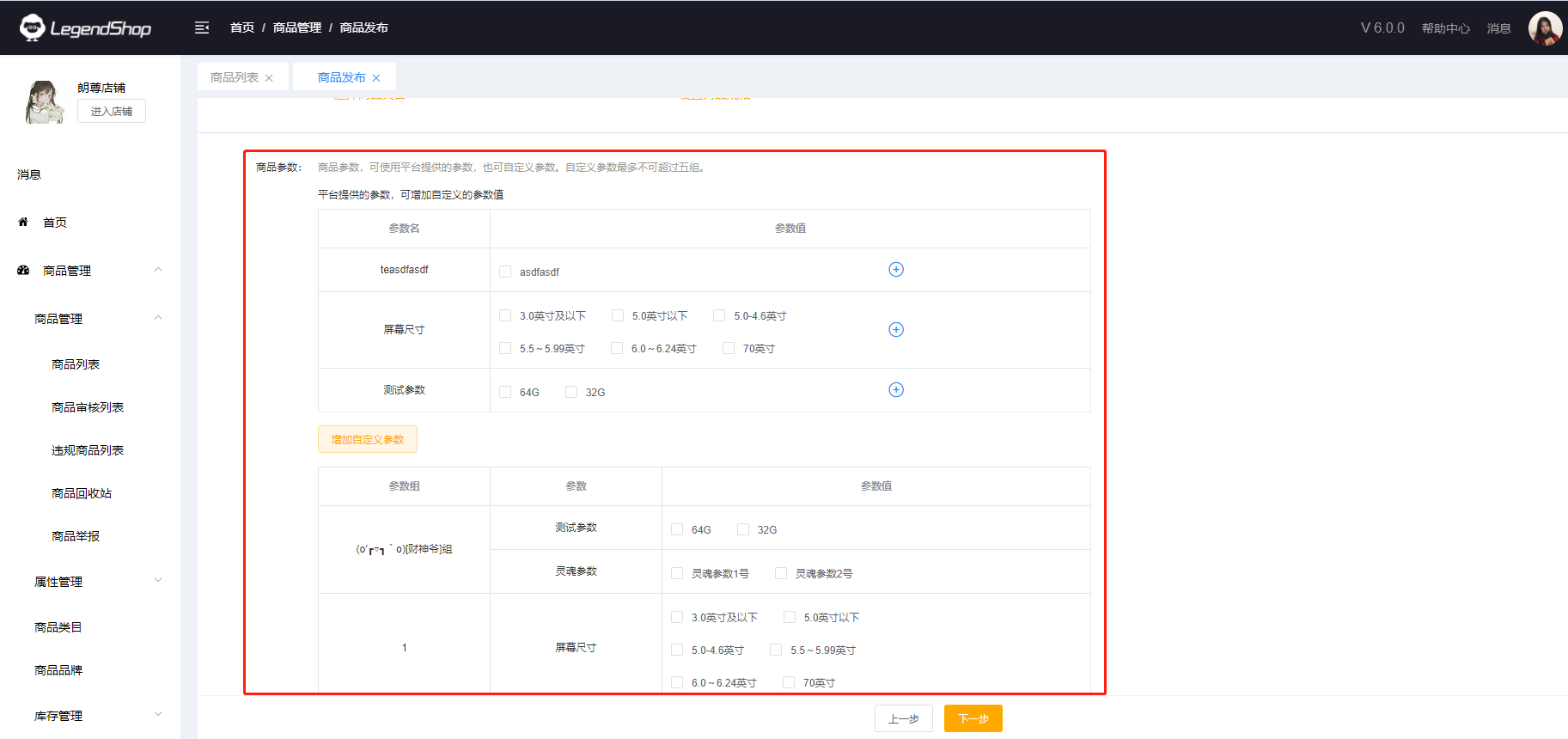Click the 下一步 button
Image resolution: width=1568 pixels, height=739 pixels.
973,718
